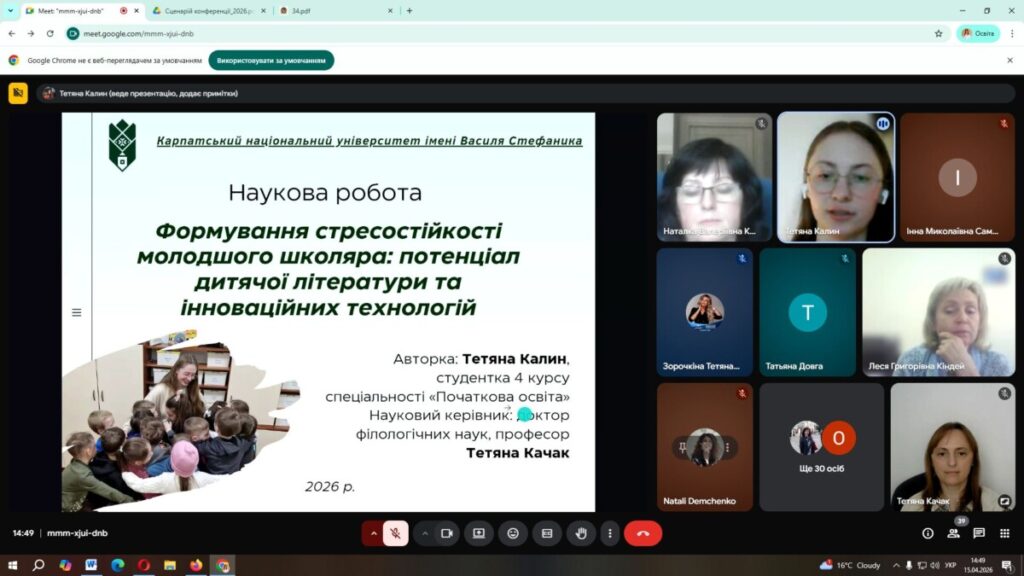Open Microsoft Word from the taskbar

91,565
